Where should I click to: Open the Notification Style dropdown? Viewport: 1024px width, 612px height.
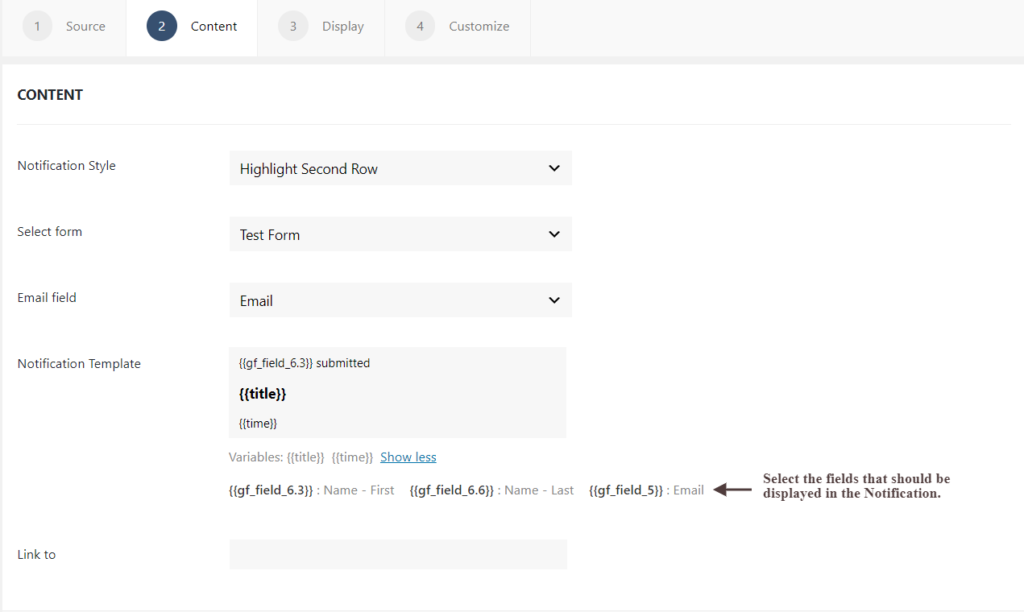pyautogui.click(x=400, y=169)
